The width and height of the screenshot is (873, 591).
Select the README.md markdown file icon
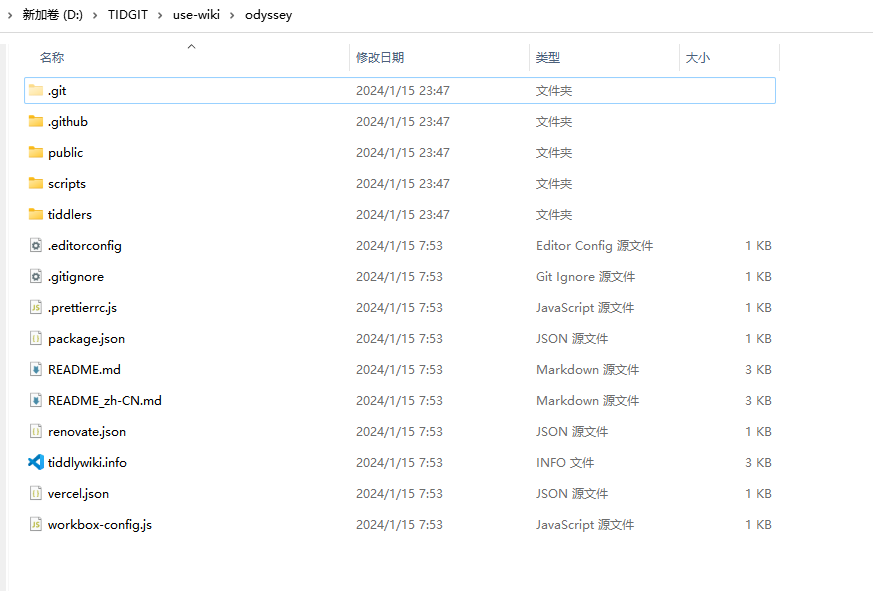pyautogui.click(x=36, y=369)
